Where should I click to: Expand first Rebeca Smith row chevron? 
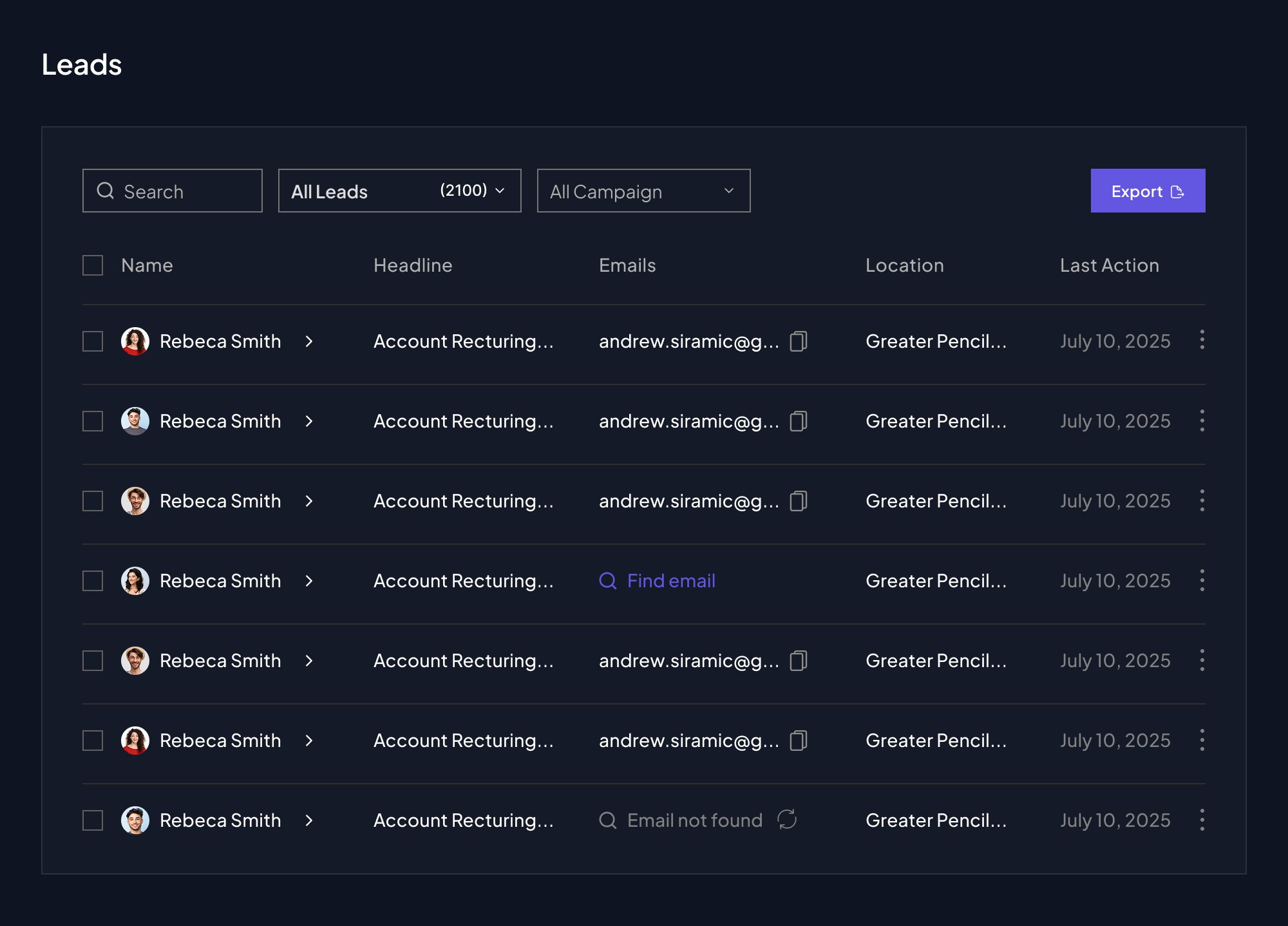309,341
